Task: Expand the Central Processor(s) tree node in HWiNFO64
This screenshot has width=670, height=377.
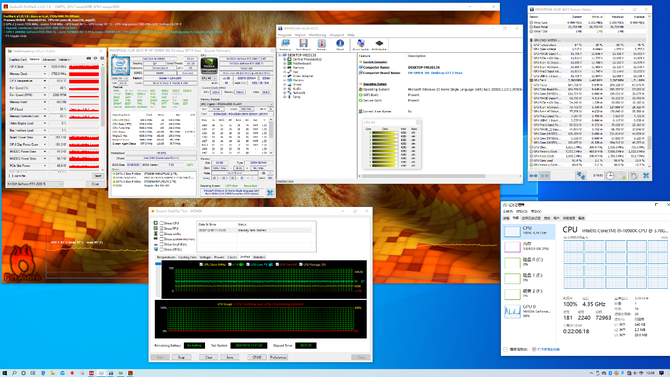Action: pos(285,59)
